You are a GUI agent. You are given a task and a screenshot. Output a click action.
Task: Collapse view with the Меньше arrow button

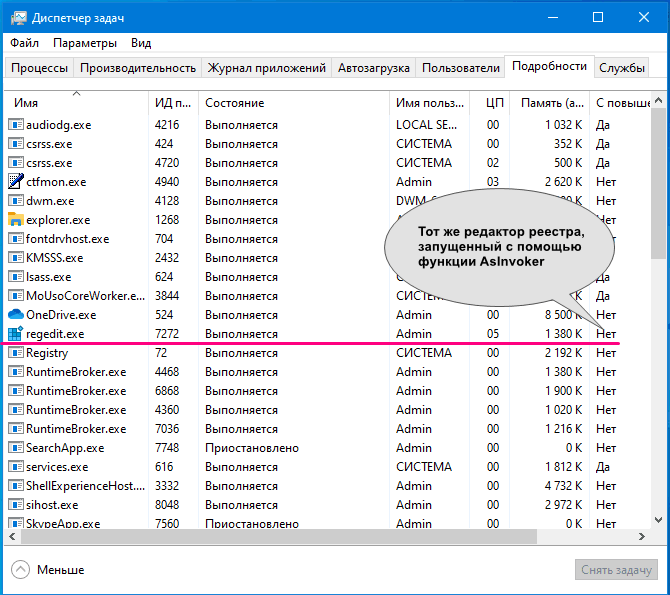[x=21, y=569]
